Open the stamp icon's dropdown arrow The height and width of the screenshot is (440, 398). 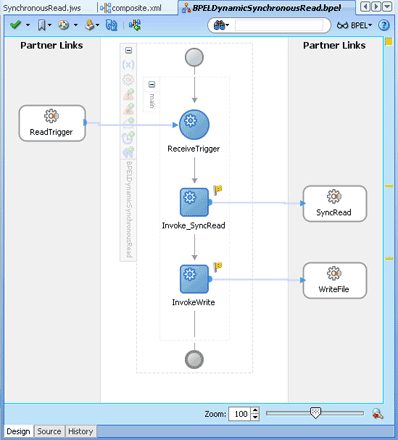coord(97,25)
